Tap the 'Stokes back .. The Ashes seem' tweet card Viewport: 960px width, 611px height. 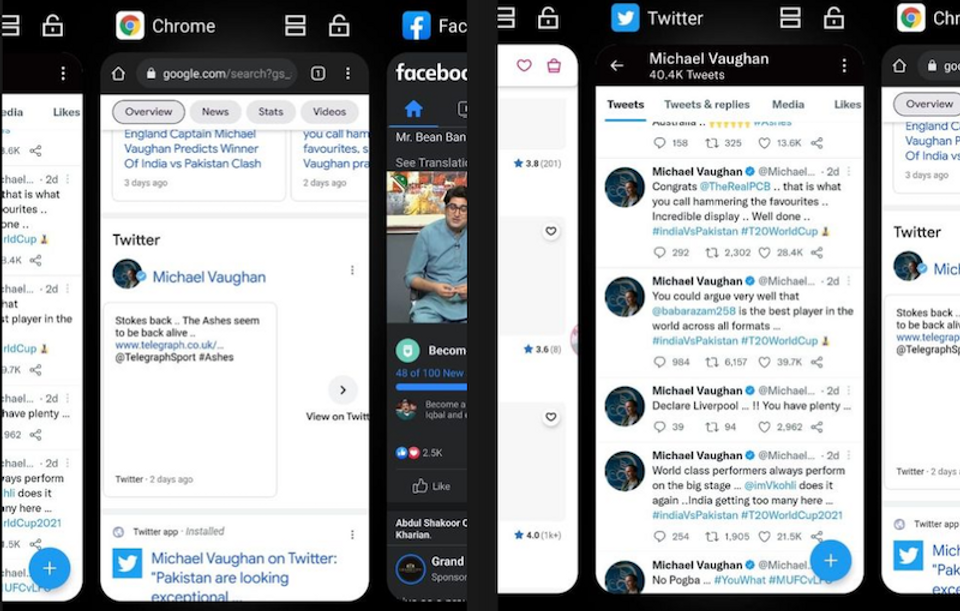click(190, 399)
